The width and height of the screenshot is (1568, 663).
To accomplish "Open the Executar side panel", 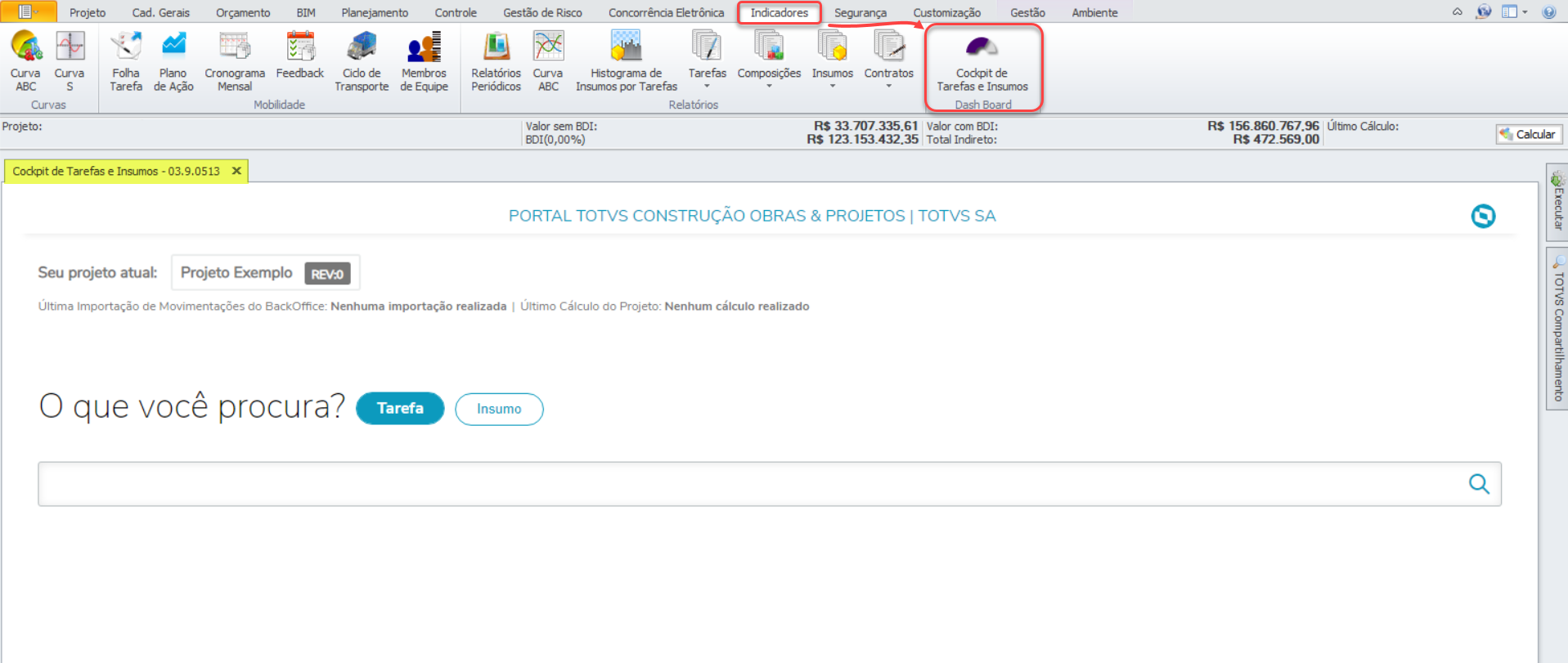I will pos(1557,201).
